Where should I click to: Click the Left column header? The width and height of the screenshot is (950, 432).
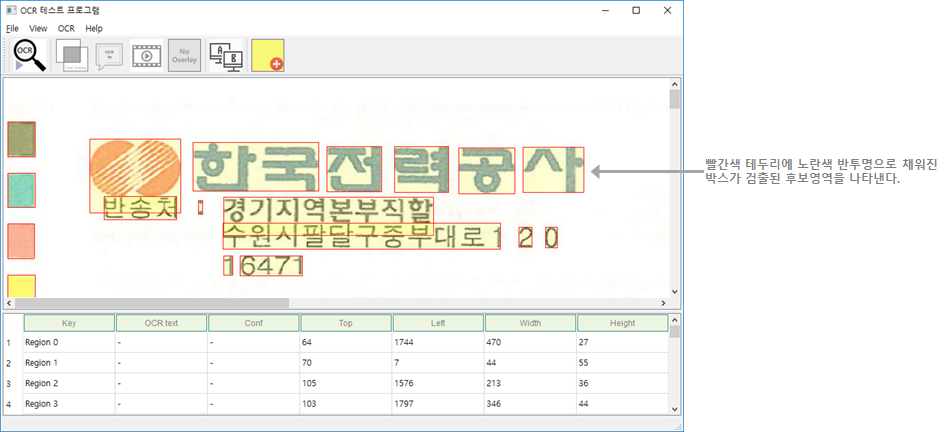(x=437, y=323)
